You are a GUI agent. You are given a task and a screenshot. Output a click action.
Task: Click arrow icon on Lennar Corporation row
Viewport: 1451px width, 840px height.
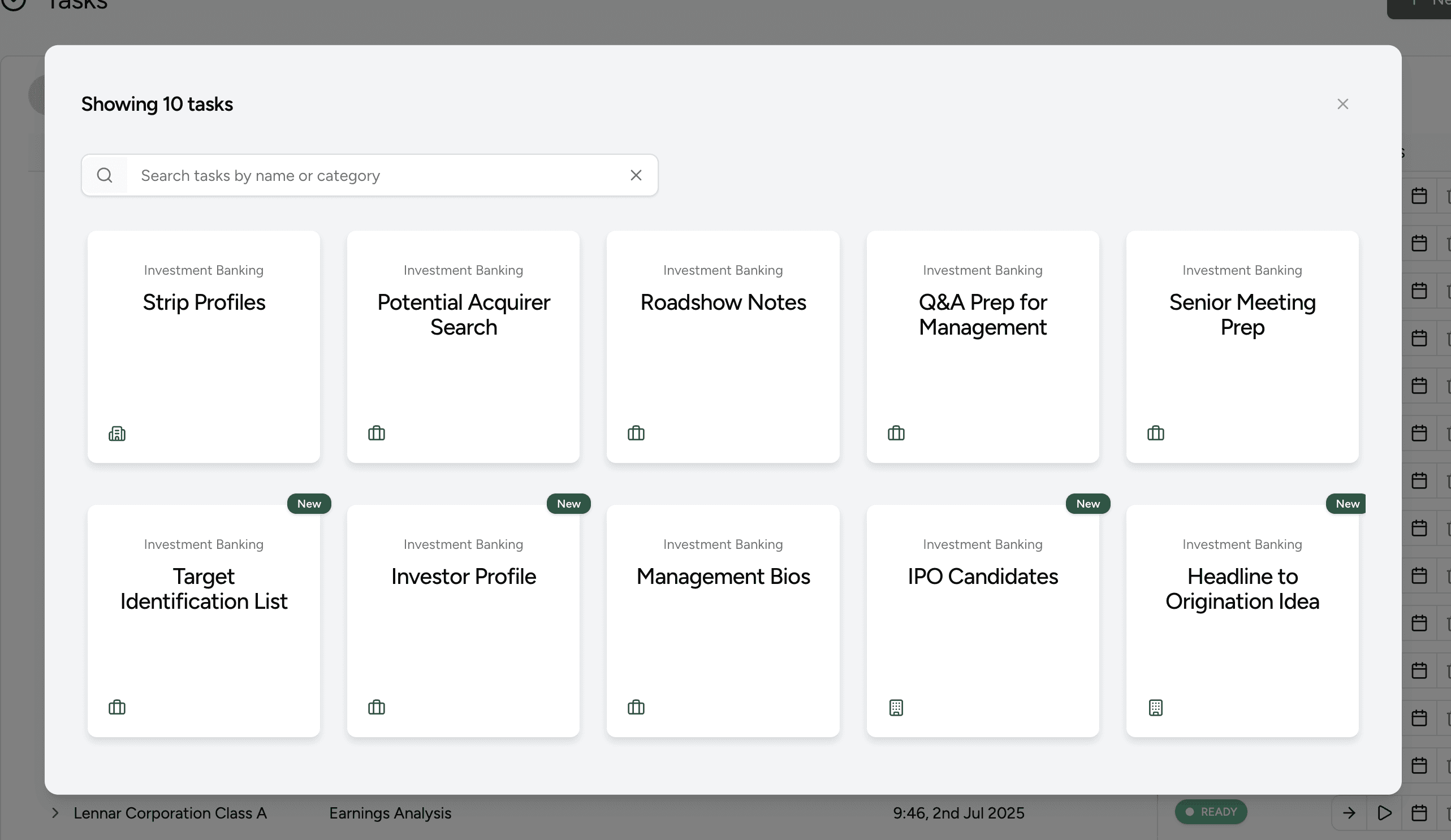tap(1349, 812)
